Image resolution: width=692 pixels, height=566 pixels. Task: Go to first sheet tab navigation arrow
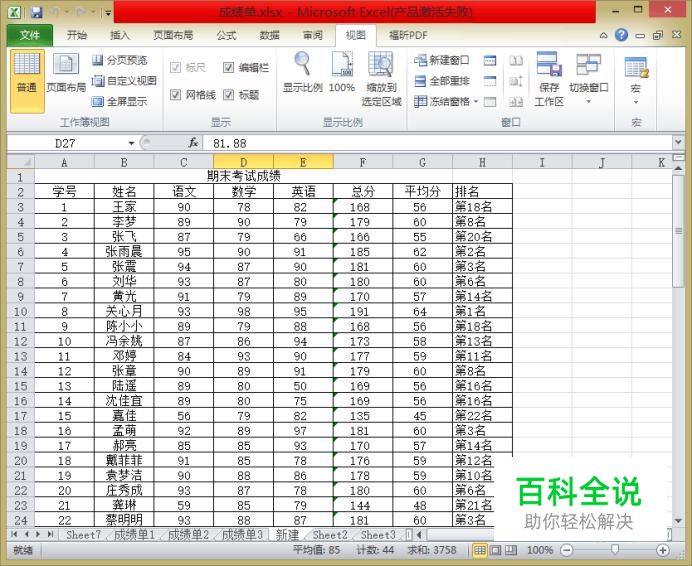tap(14, 534)
